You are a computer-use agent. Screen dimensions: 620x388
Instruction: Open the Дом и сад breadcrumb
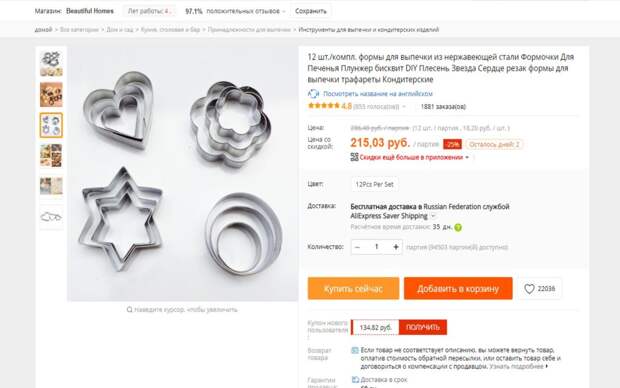click(119, 30)
